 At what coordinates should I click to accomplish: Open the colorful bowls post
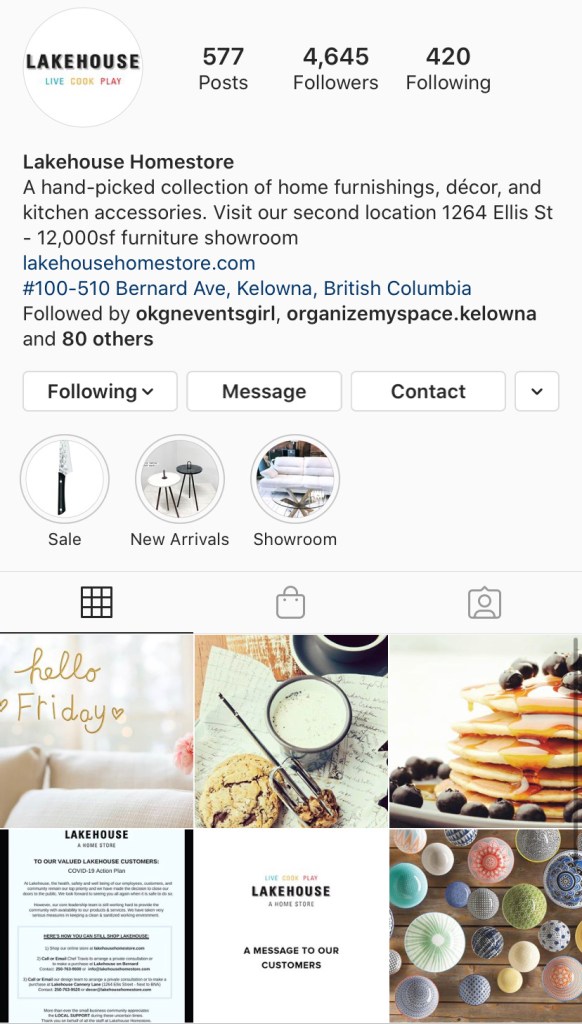[x=485, y=926]
